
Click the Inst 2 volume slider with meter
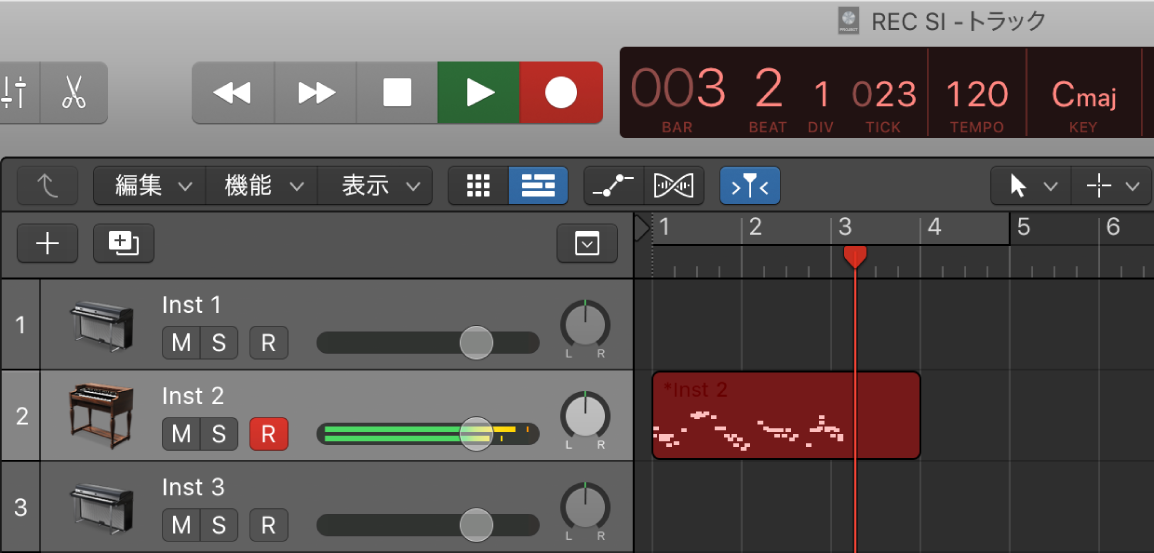(428, 434)
